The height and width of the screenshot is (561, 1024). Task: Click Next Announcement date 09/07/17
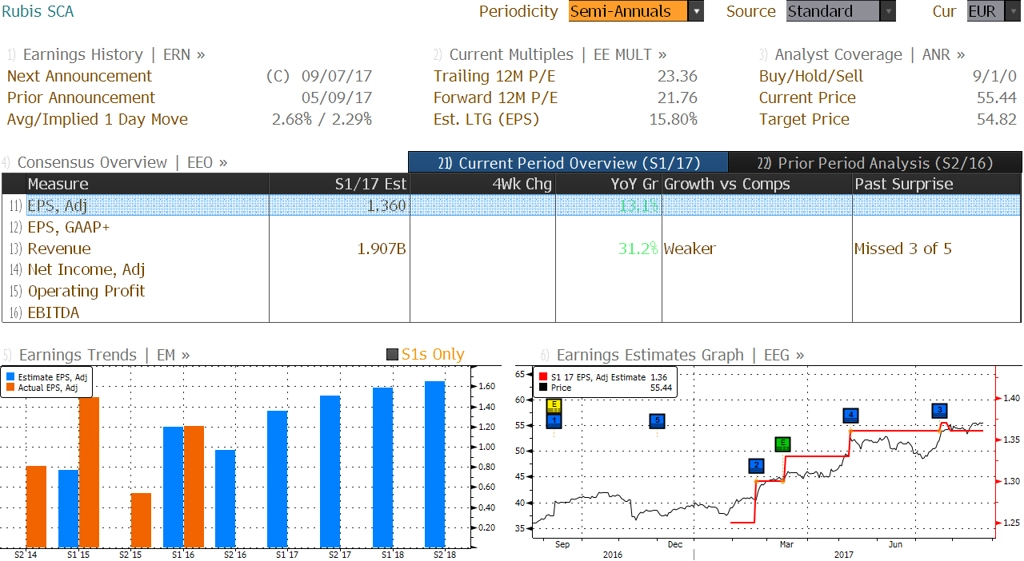[336, 76]
